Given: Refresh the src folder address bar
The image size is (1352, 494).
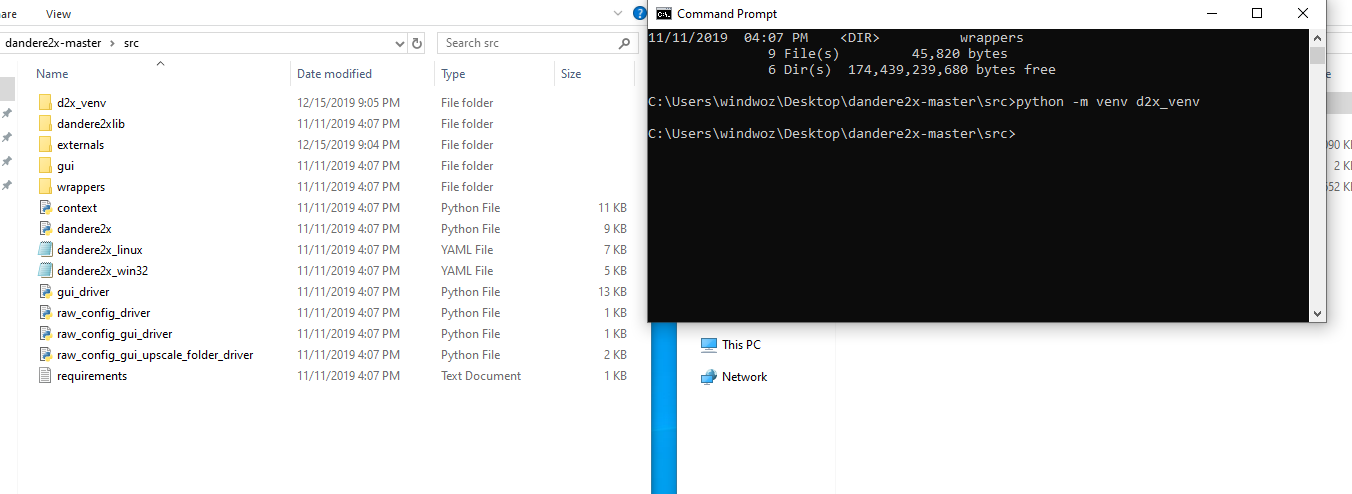Looking at the screenshot, I should (417, 43).
